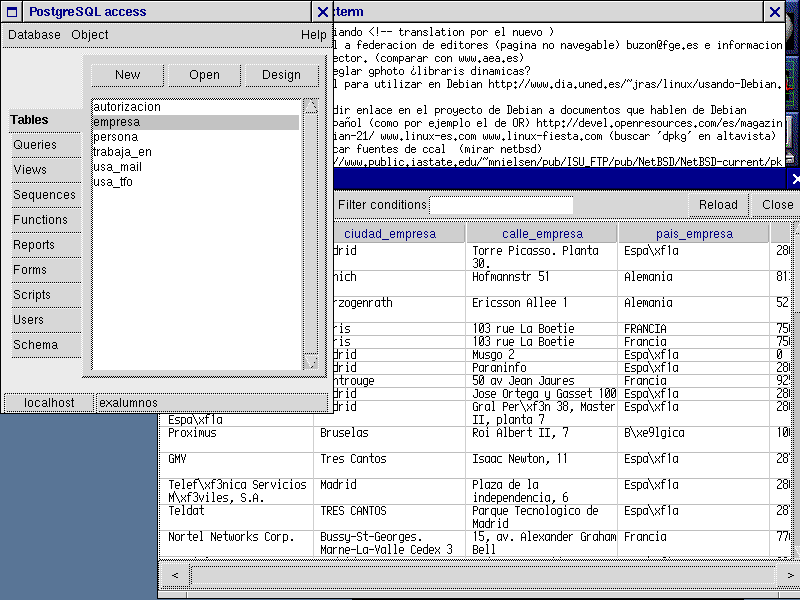Focus the Filter conditions input field
The width and height of the screenshot is (800, 600).
tap(502, 205)
